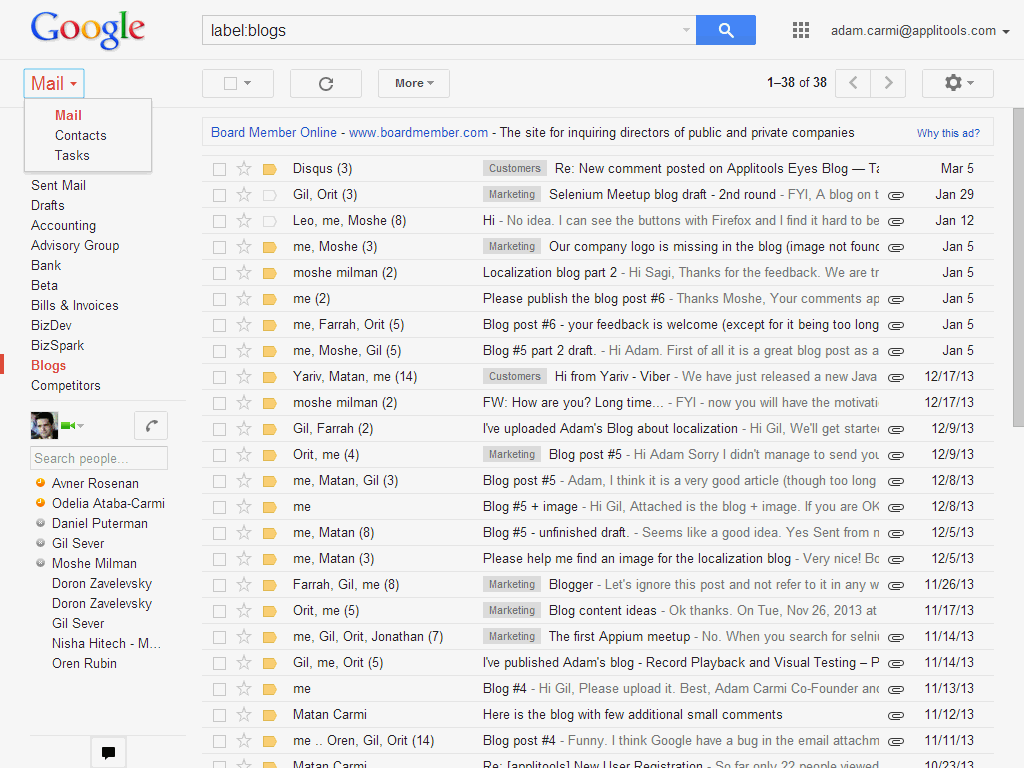Star the Leo, me, Moshe (8) thread
Viewport: 1024px width, 768px height.
[x=244, y=221]
